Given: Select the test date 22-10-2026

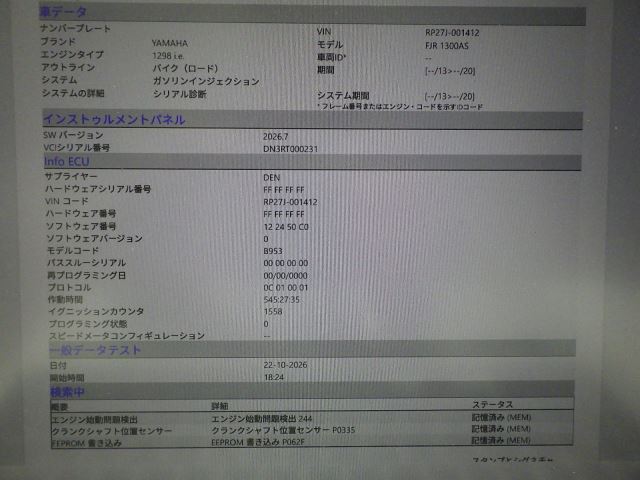Looking at the screenshot, I should tap(285, 365).
